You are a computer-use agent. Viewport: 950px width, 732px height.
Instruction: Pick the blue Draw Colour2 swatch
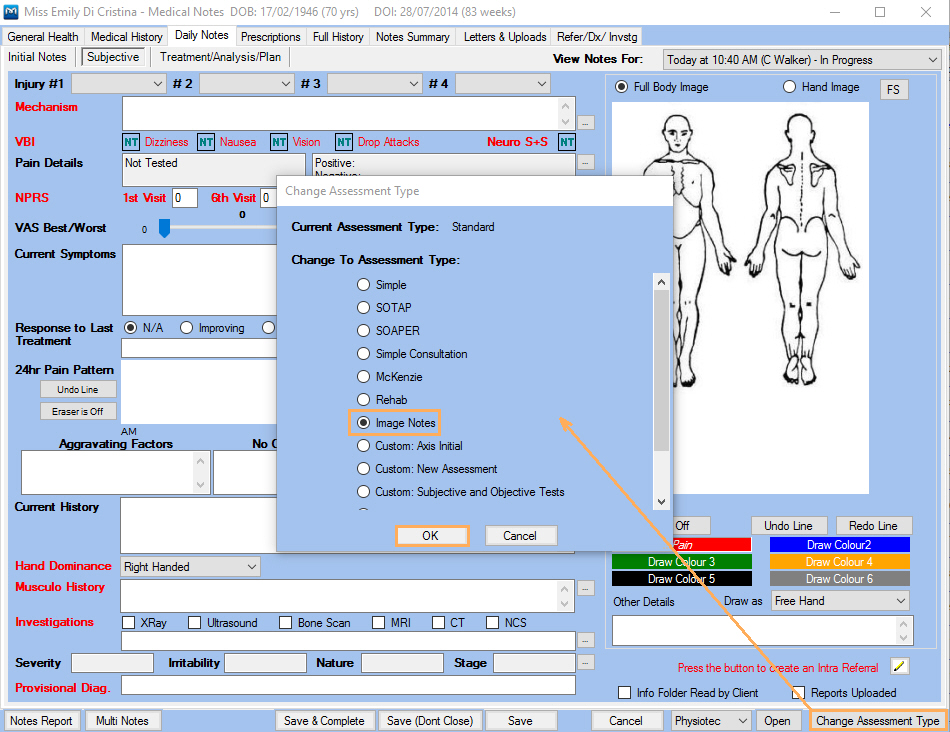tap(839, 545)
